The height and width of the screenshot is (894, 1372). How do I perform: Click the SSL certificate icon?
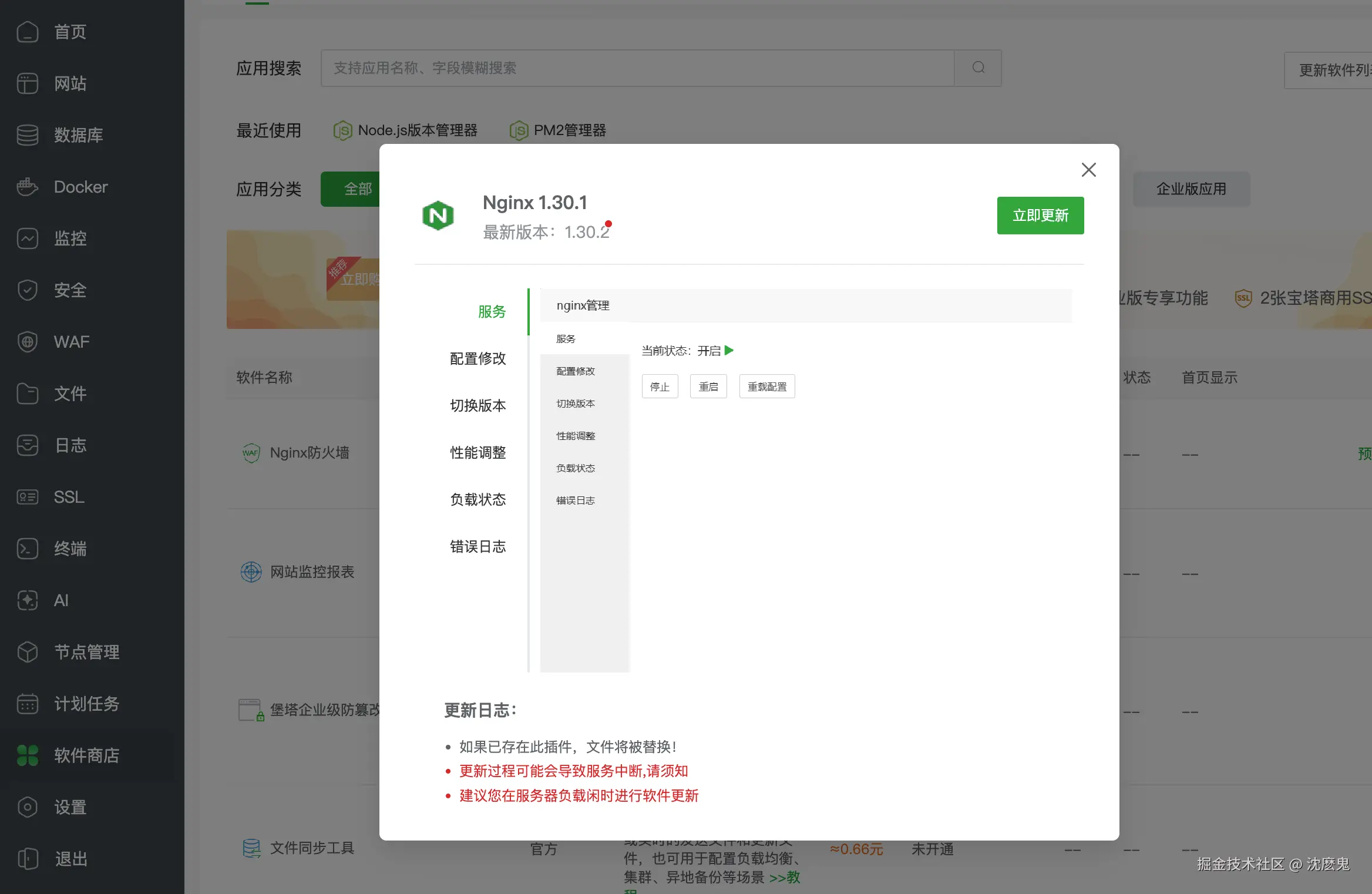coord(28,497)
